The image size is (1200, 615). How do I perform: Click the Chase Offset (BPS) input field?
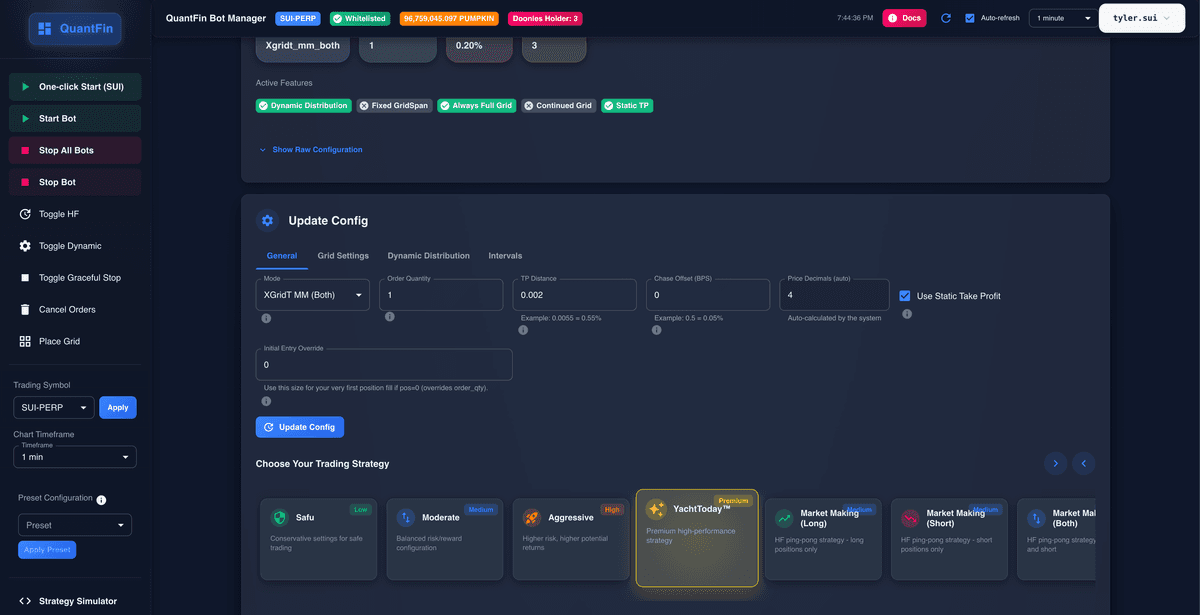pos(708,295)
